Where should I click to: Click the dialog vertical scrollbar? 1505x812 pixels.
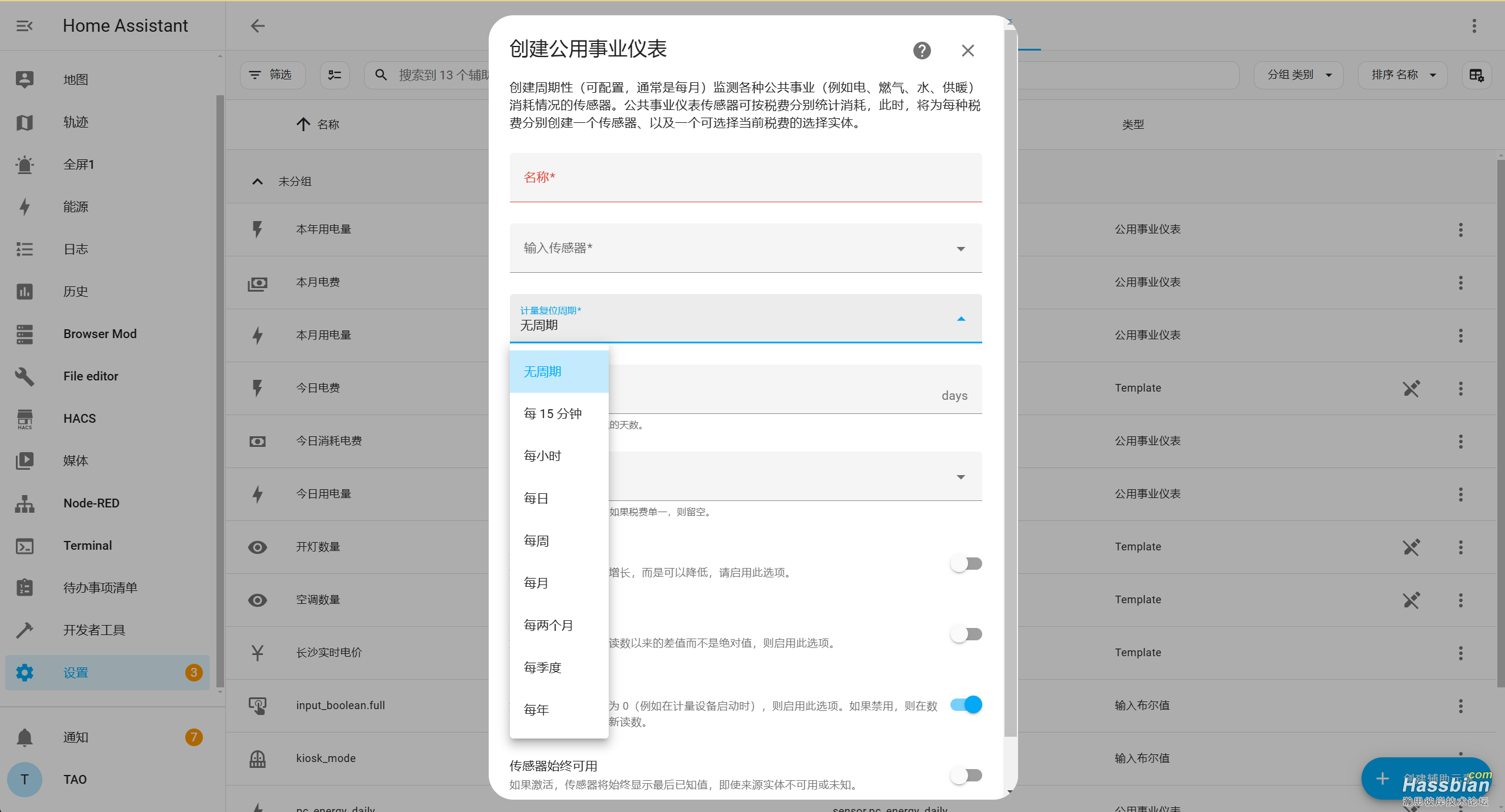[1010, 382]
